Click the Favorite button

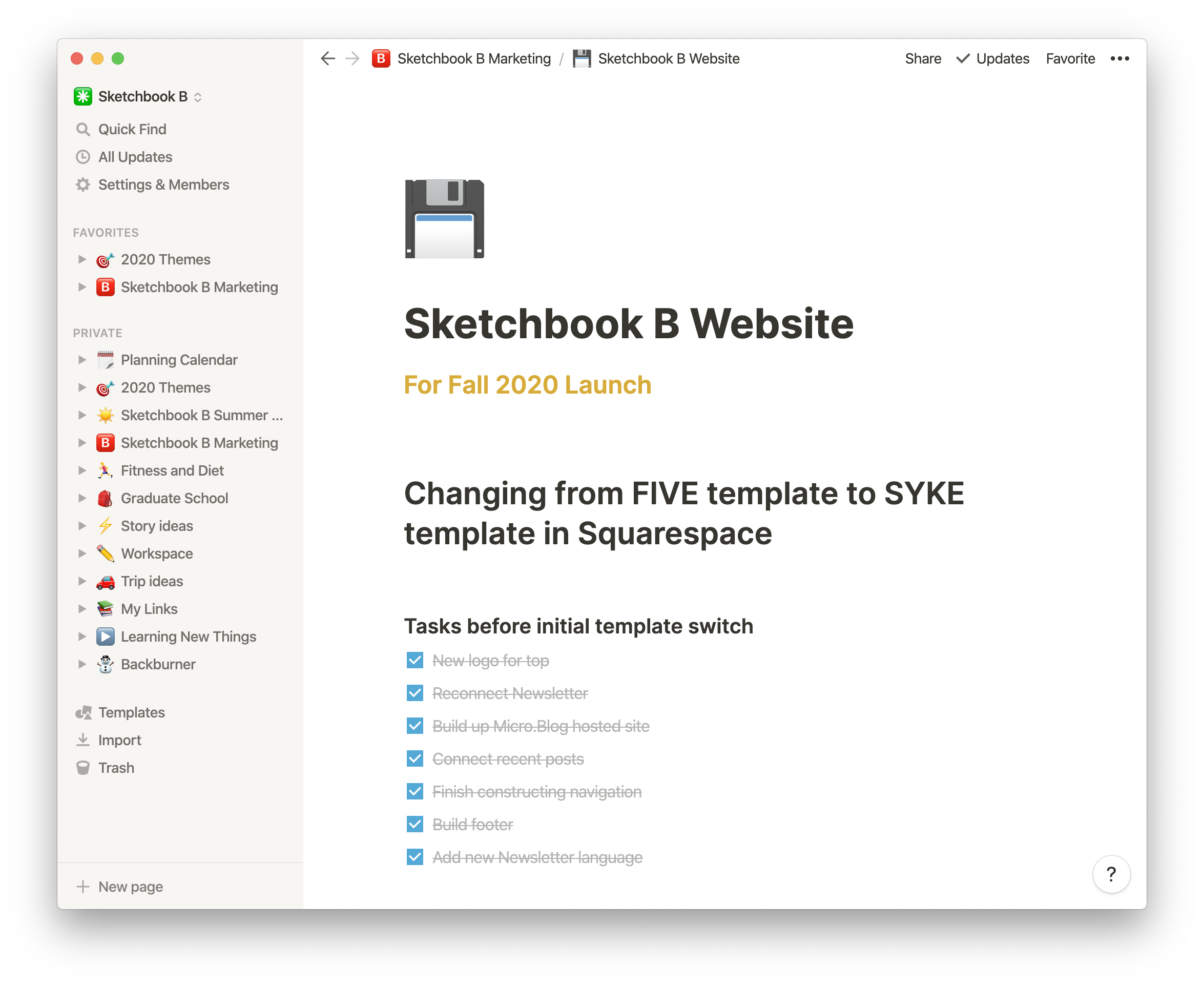tap(1070, 58)
